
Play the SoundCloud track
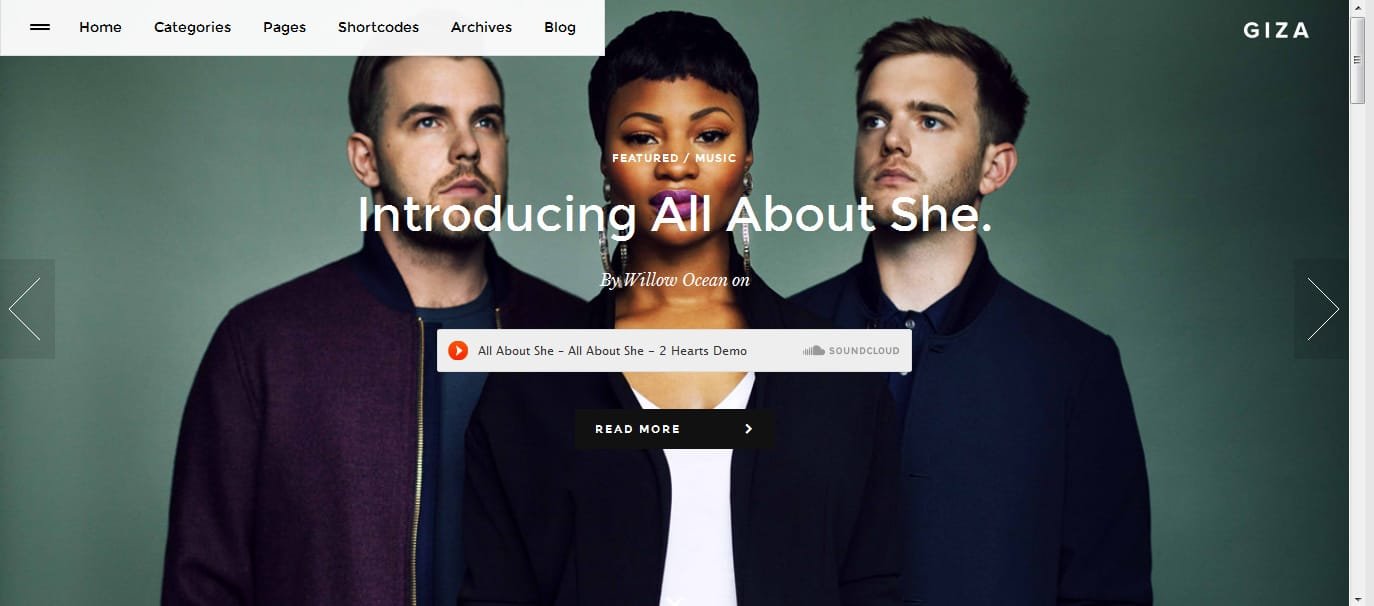(458, 351)
